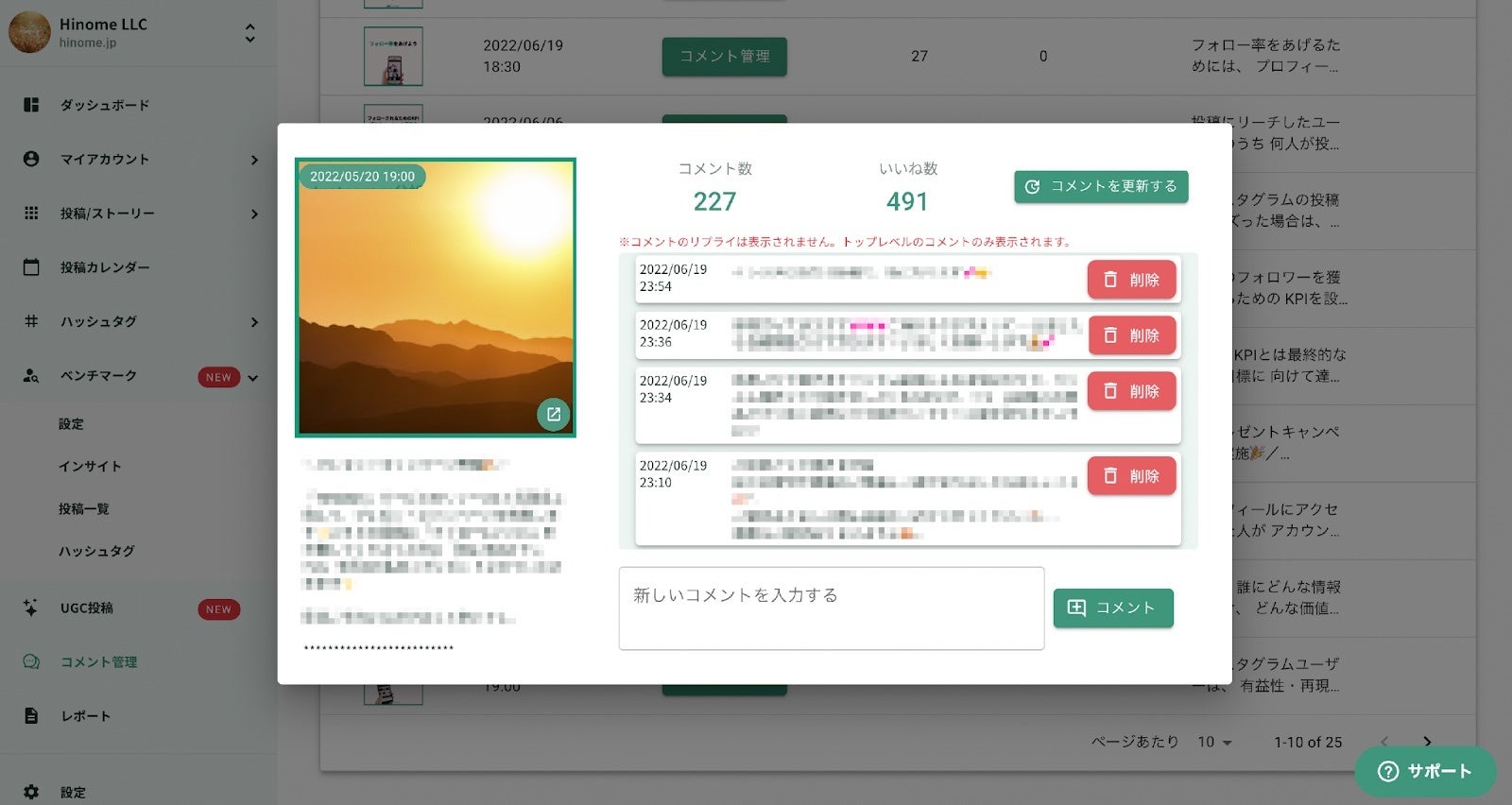The width and height of the screenshot is (1512, 805).
Task: Open the サポート help button
Action: [x=1425, y=771]
